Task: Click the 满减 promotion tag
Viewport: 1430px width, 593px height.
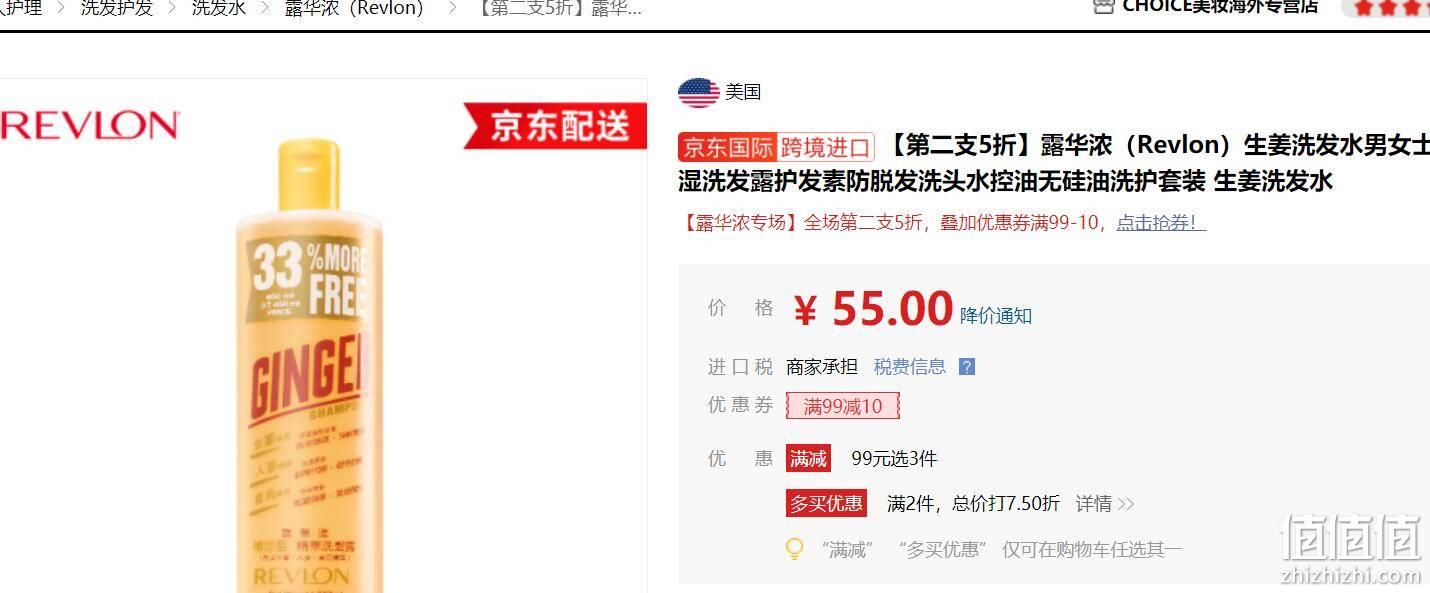Action: click(808, 459)
